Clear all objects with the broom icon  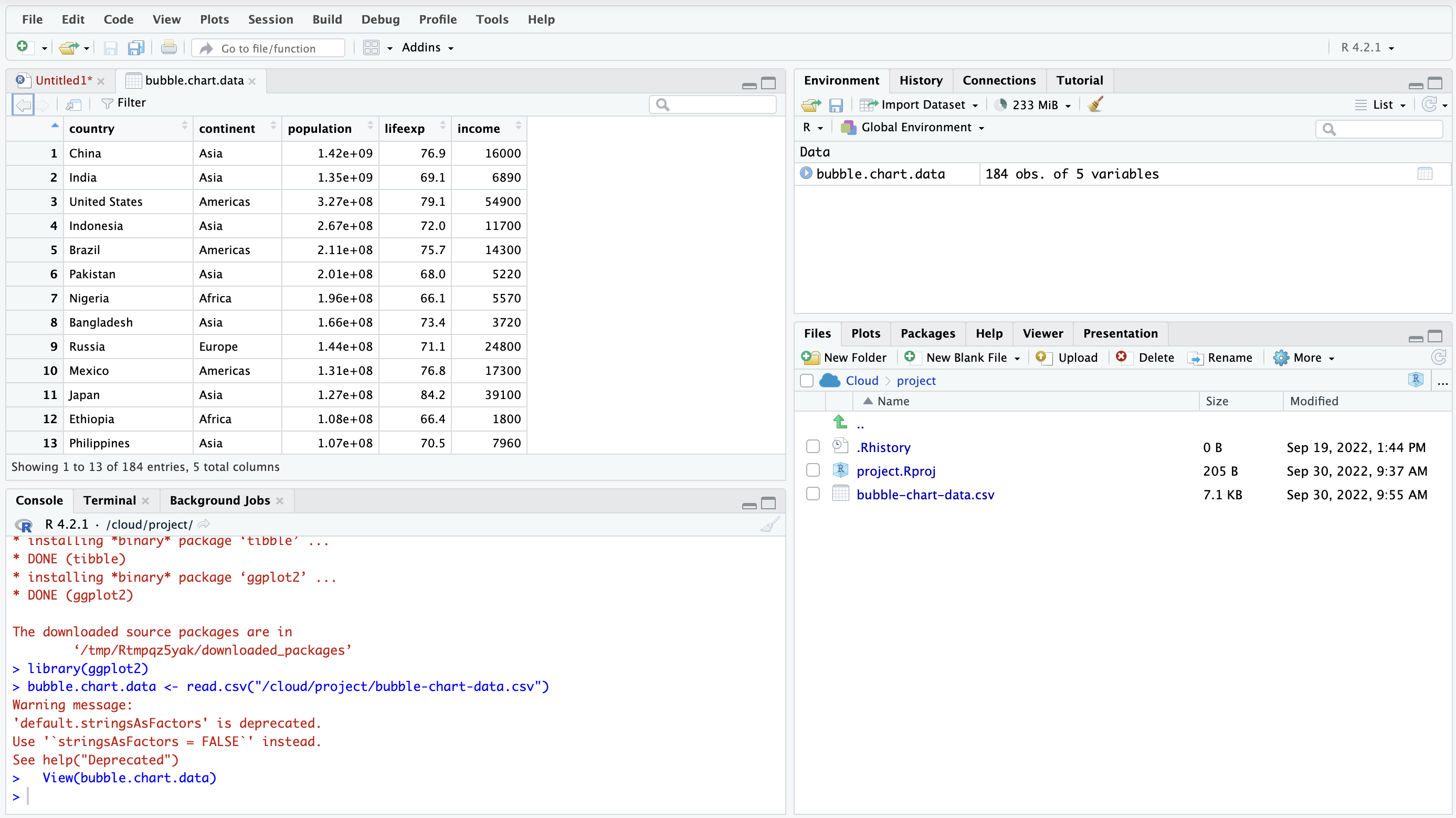click(1095, 104)
